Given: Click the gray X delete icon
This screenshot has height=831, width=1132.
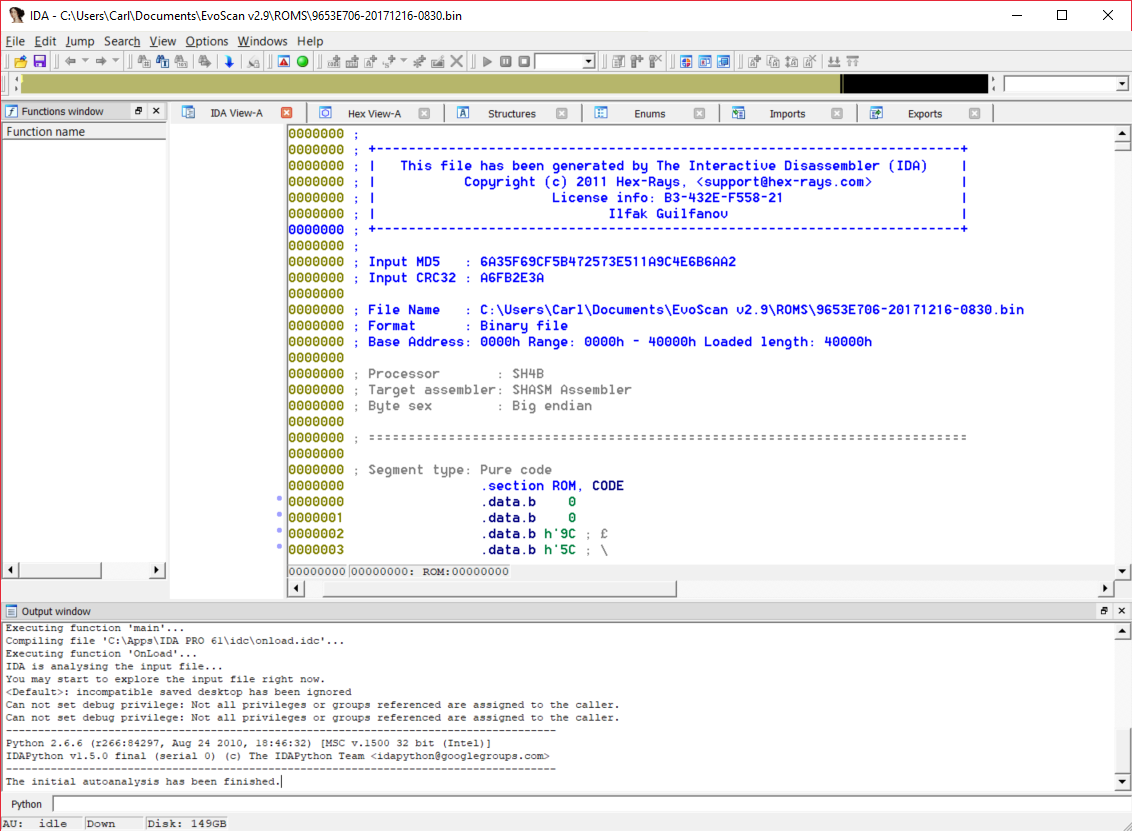Looking at the screenshot, I should 457,62.
